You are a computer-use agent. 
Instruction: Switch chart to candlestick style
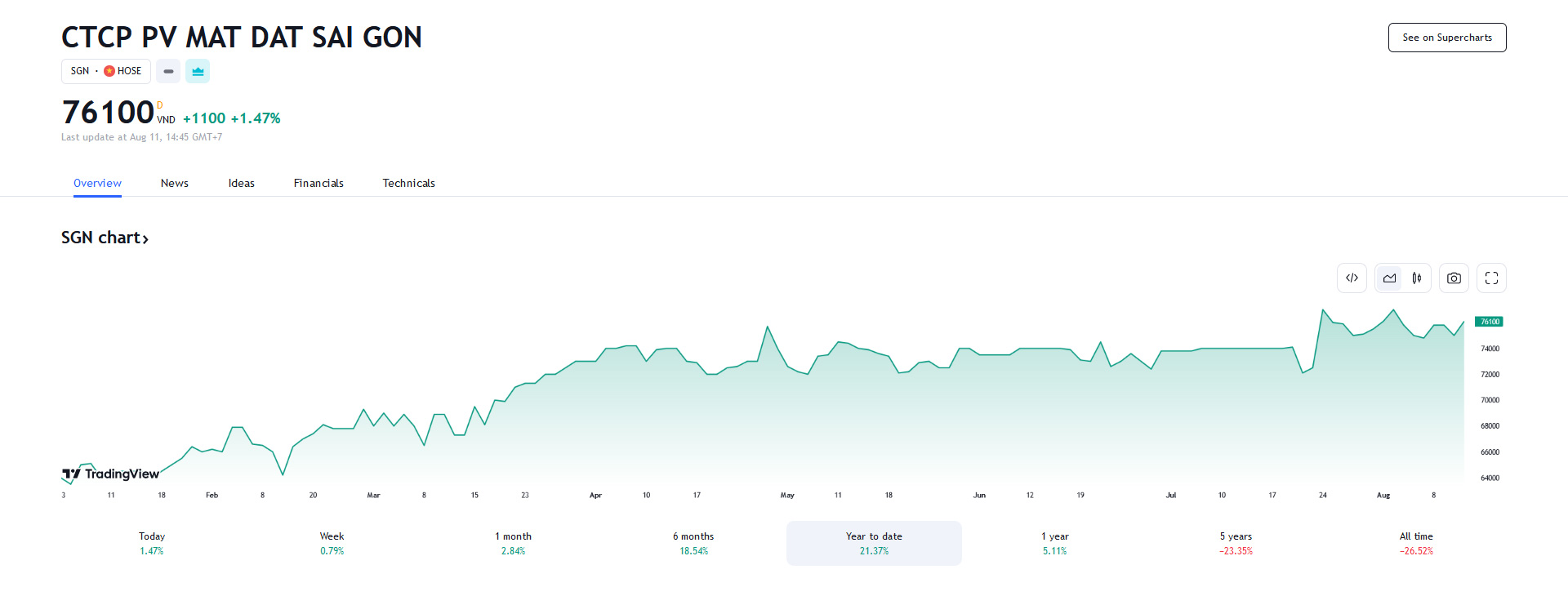(x=1417, y=278)
